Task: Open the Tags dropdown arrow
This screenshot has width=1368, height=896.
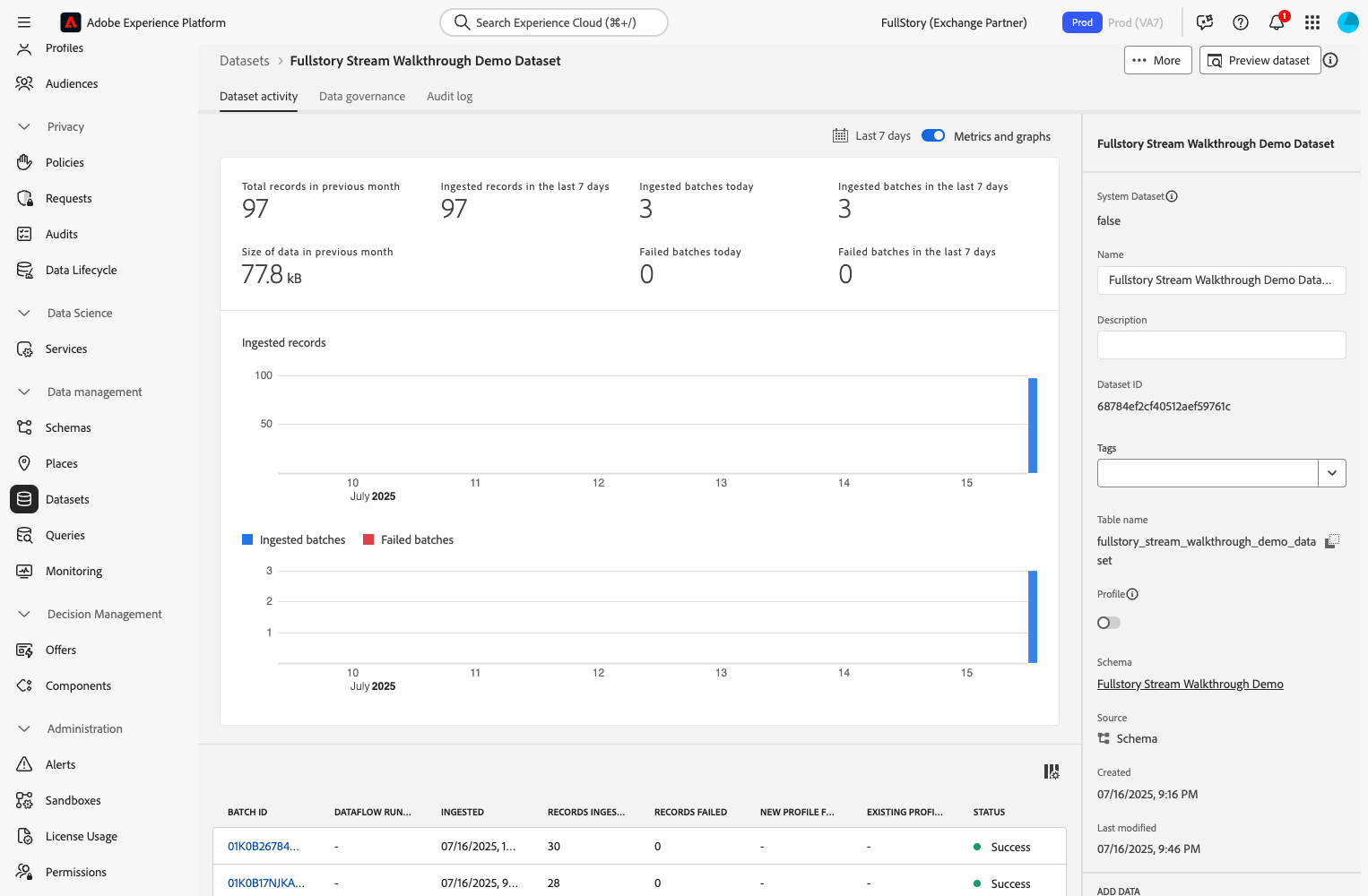Action: coord(1332,473)
